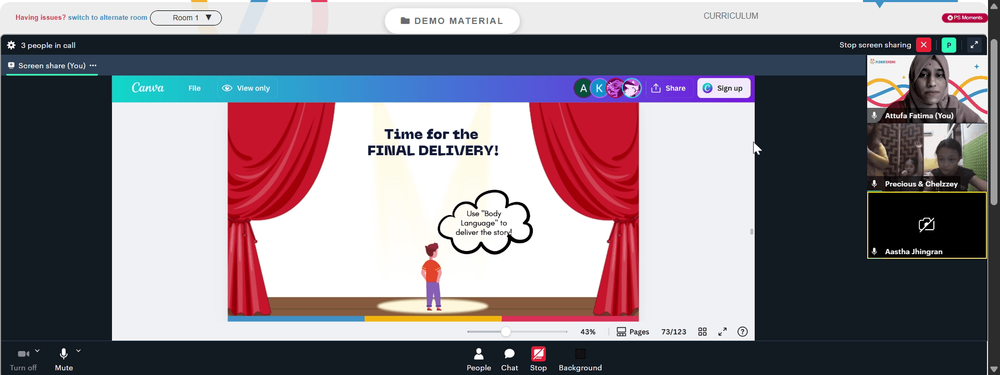Select the Screen share (You) tab
This screenshot has width=1000, height=375.
52,66
